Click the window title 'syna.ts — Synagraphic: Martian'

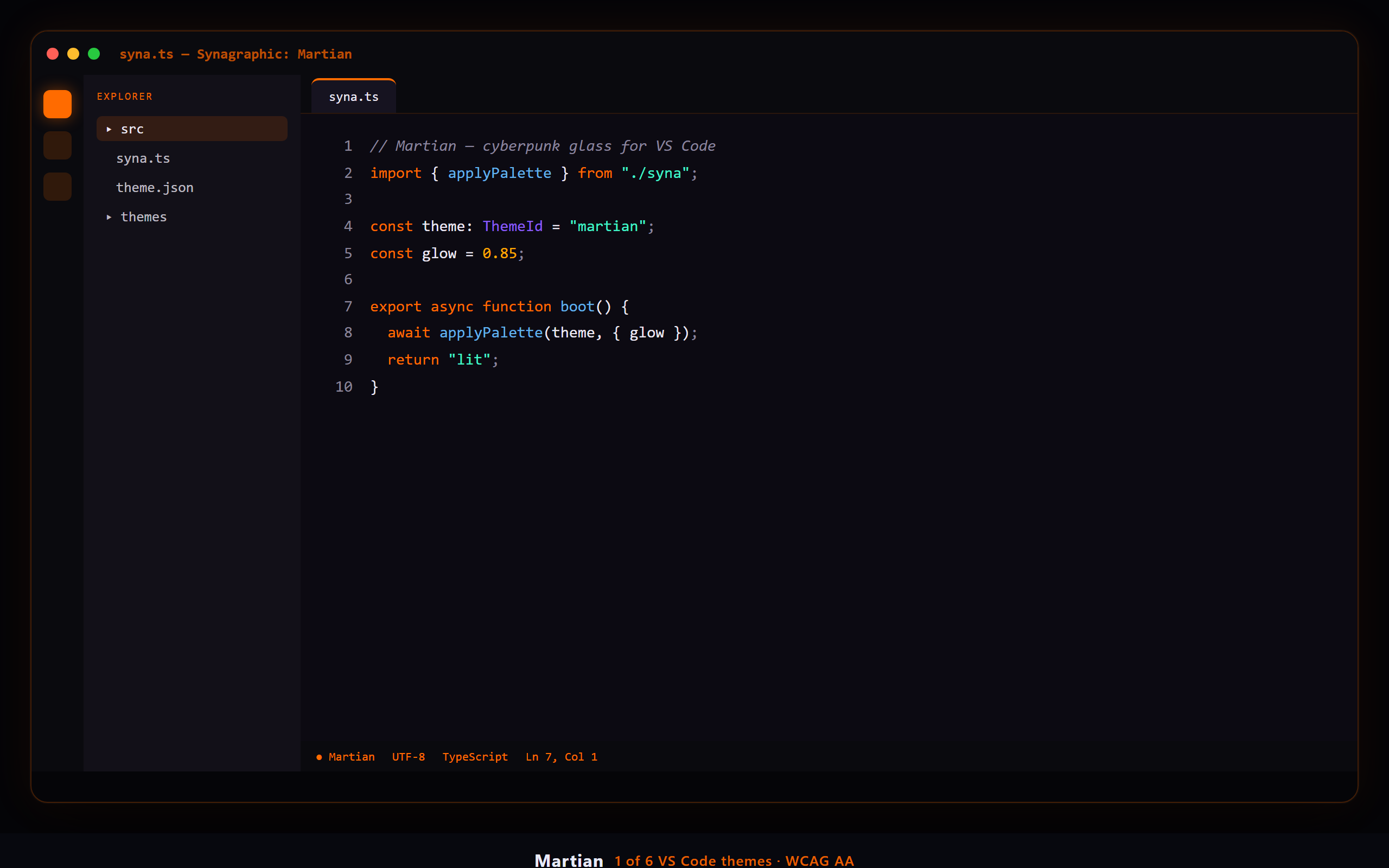[235, 54]
